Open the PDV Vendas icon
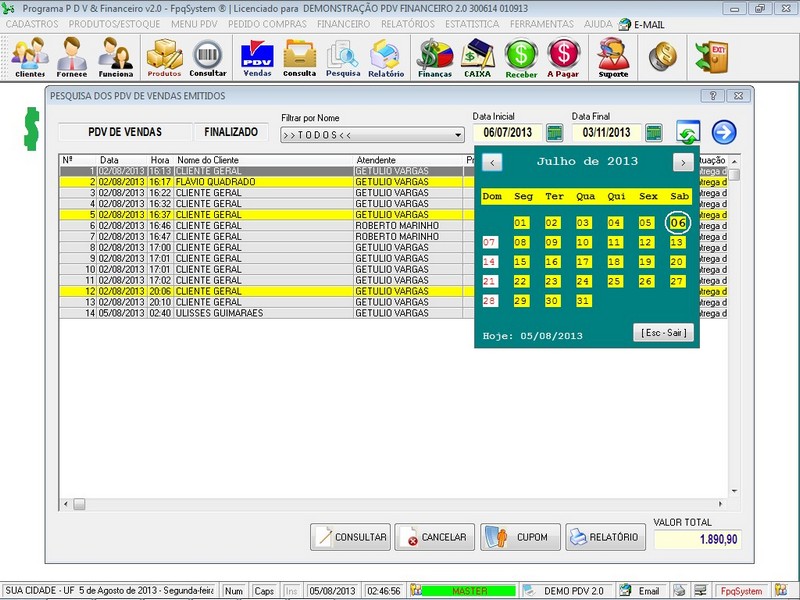This screenshot has height=600, width=800. point(257,58)
